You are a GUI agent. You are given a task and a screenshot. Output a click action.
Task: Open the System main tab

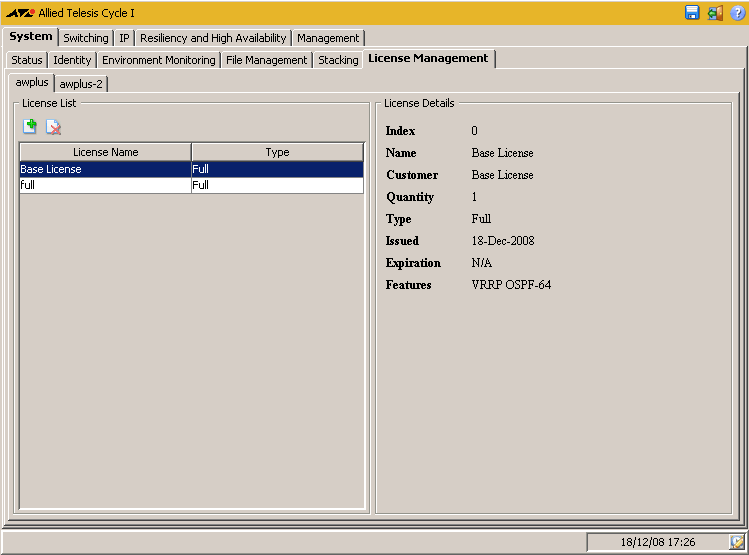[31, 36]
